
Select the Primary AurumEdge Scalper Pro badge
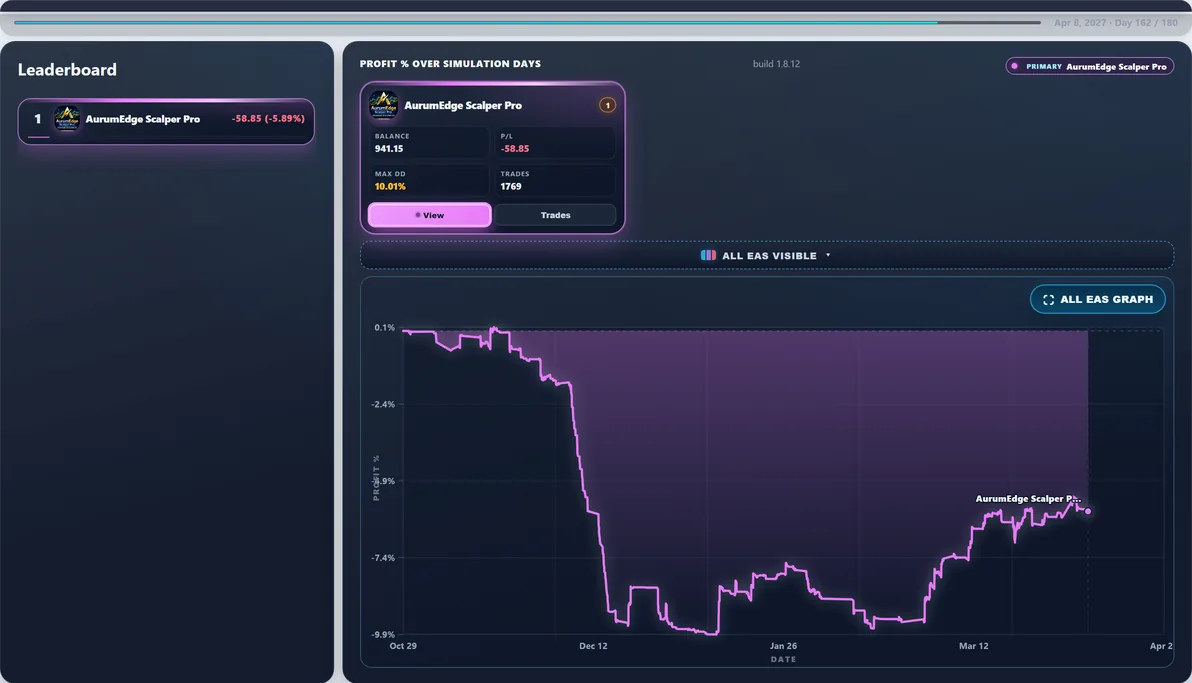[1089, 66]
